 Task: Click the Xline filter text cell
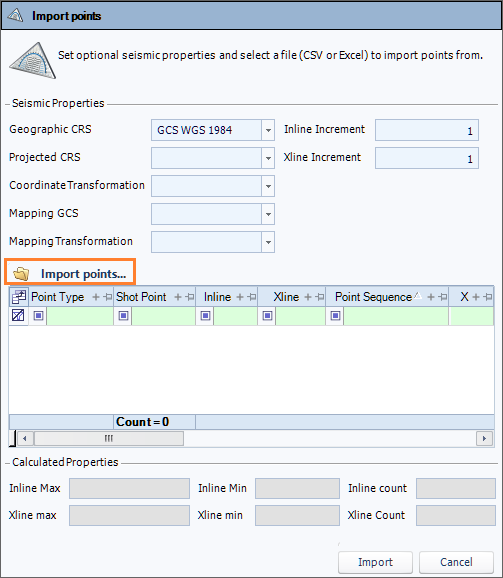(x=300, y=316)
